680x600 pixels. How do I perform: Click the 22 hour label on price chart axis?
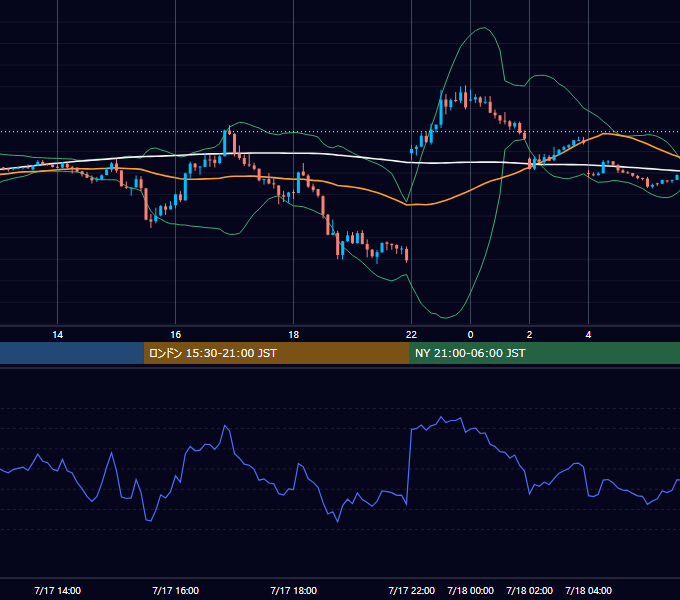pyautogui.click(x=411, y=335)
